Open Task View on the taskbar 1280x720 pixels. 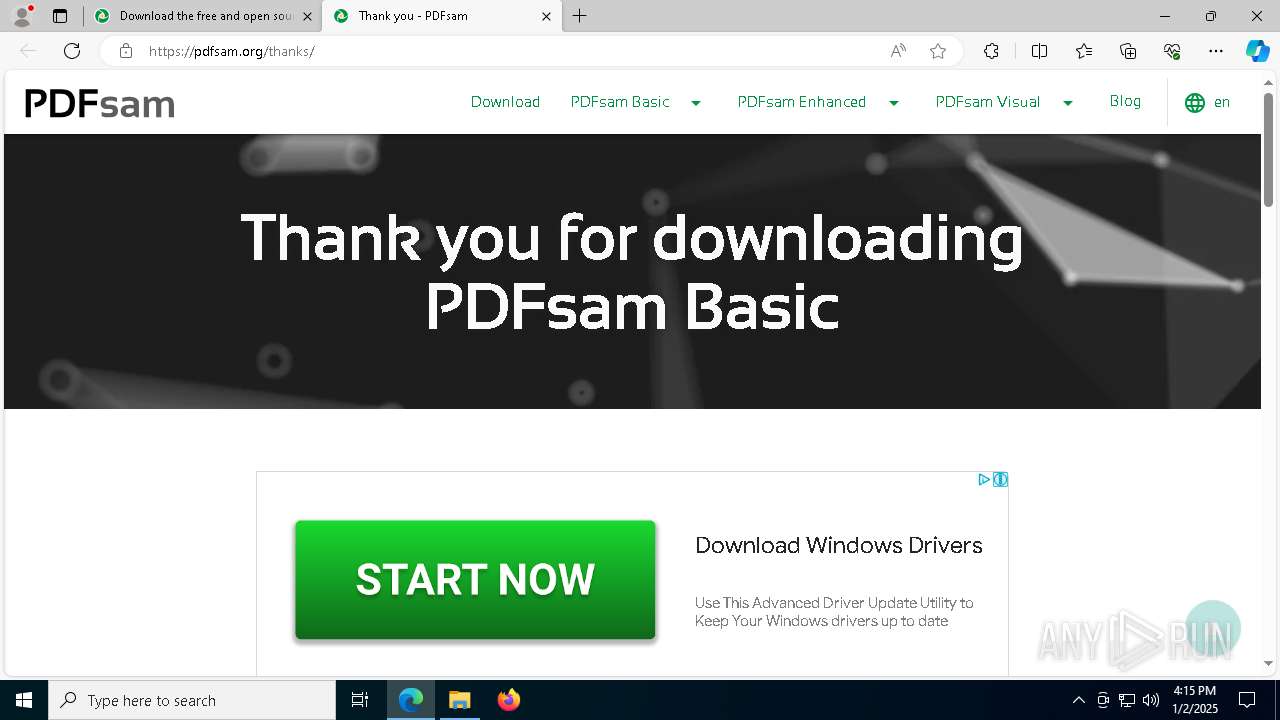tap(360, 700)
